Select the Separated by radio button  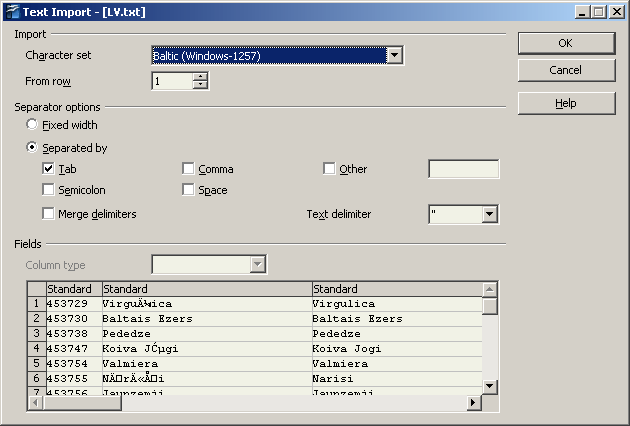pyautogui.click(x=32, y=147)
